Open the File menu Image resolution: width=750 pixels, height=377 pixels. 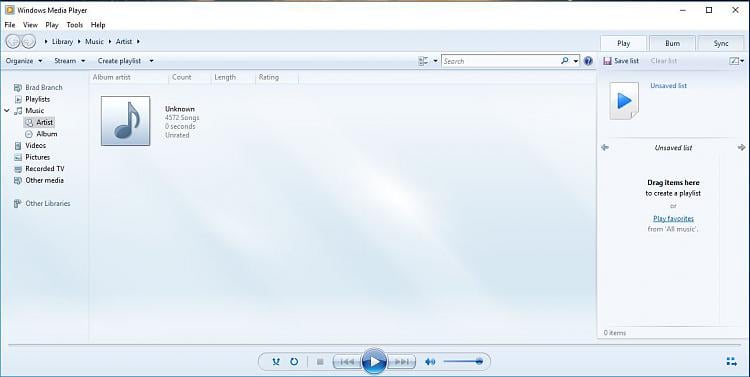point(10,25)
